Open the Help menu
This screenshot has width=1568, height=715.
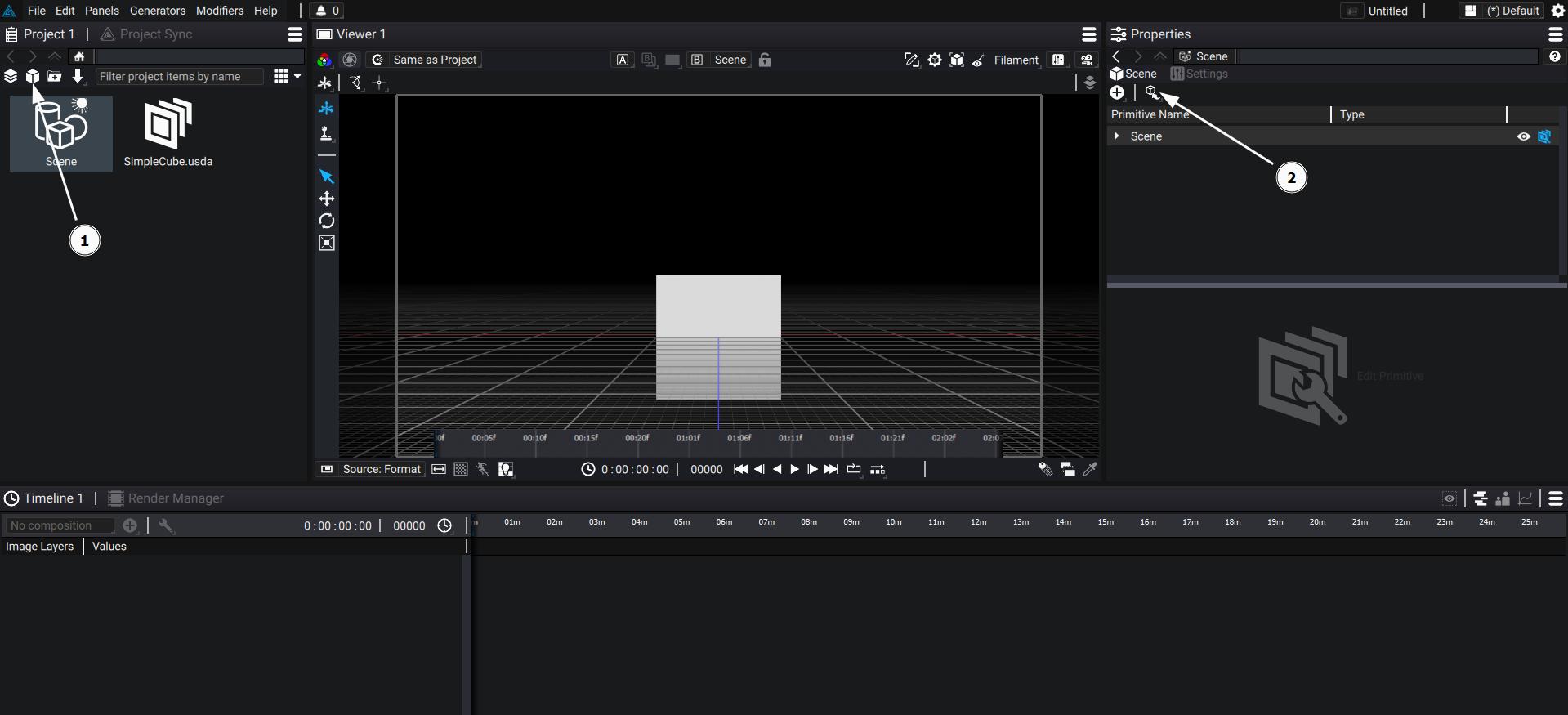point(266,11)
